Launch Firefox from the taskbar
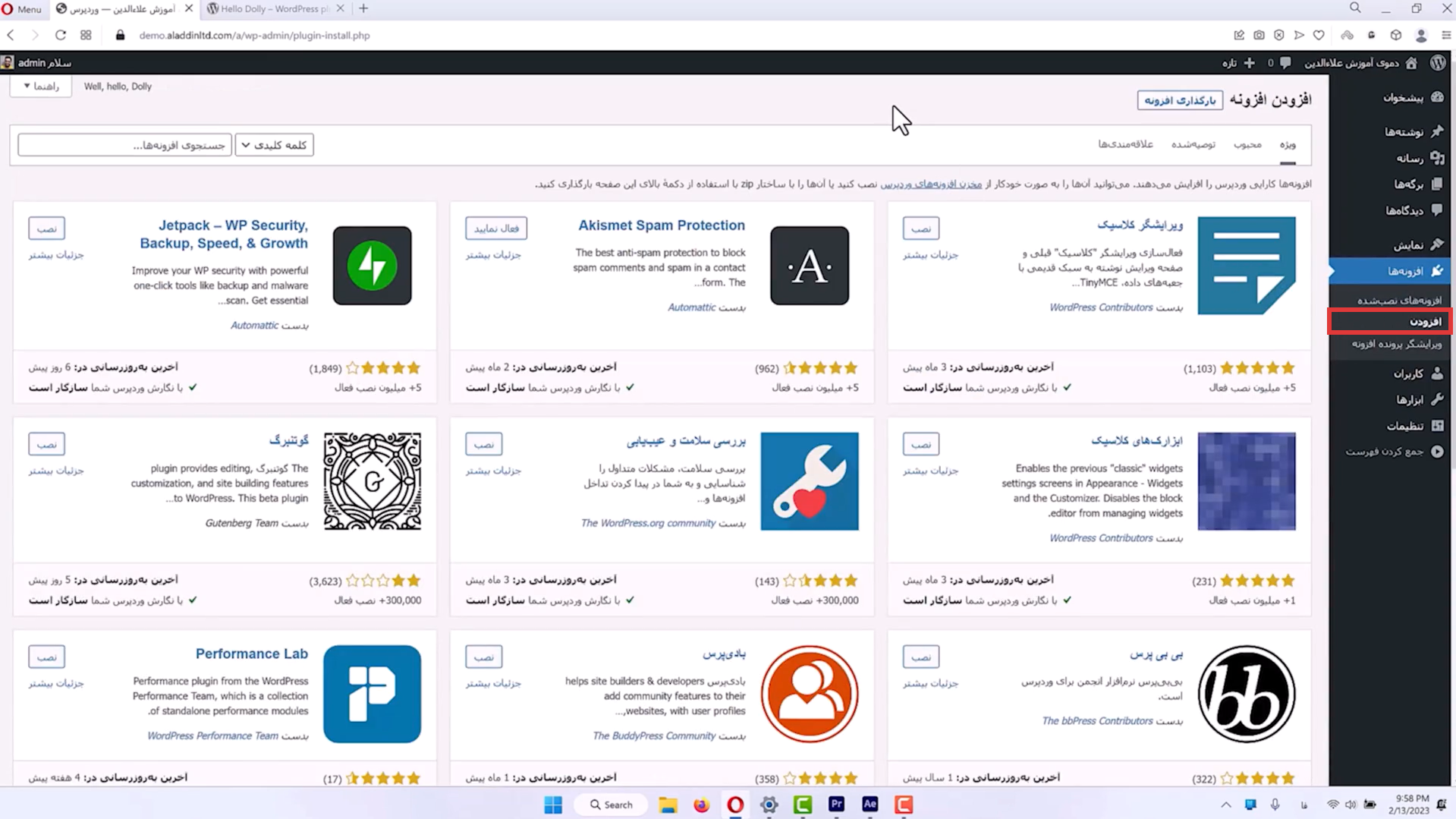The height and width of the screenshot is (819, 1456). click(701, 805)
